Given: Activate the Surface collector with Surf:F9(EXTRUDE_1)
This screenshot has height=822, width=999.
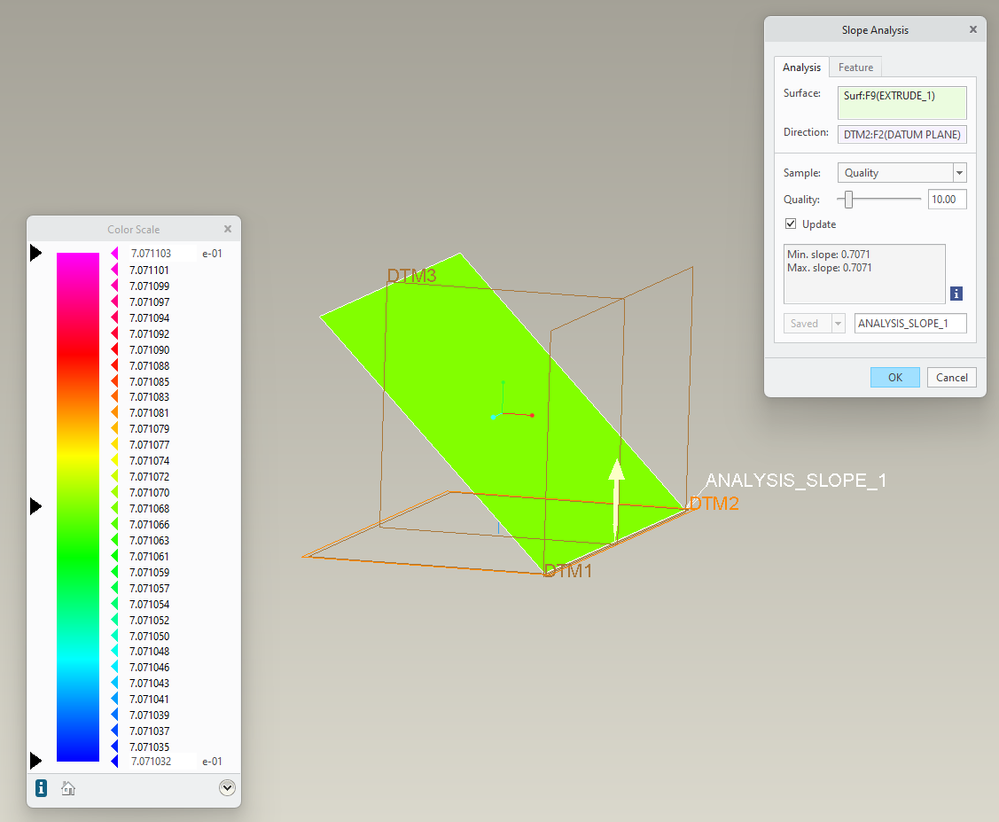Looking at the screenshot, I should tap(901, 102).
